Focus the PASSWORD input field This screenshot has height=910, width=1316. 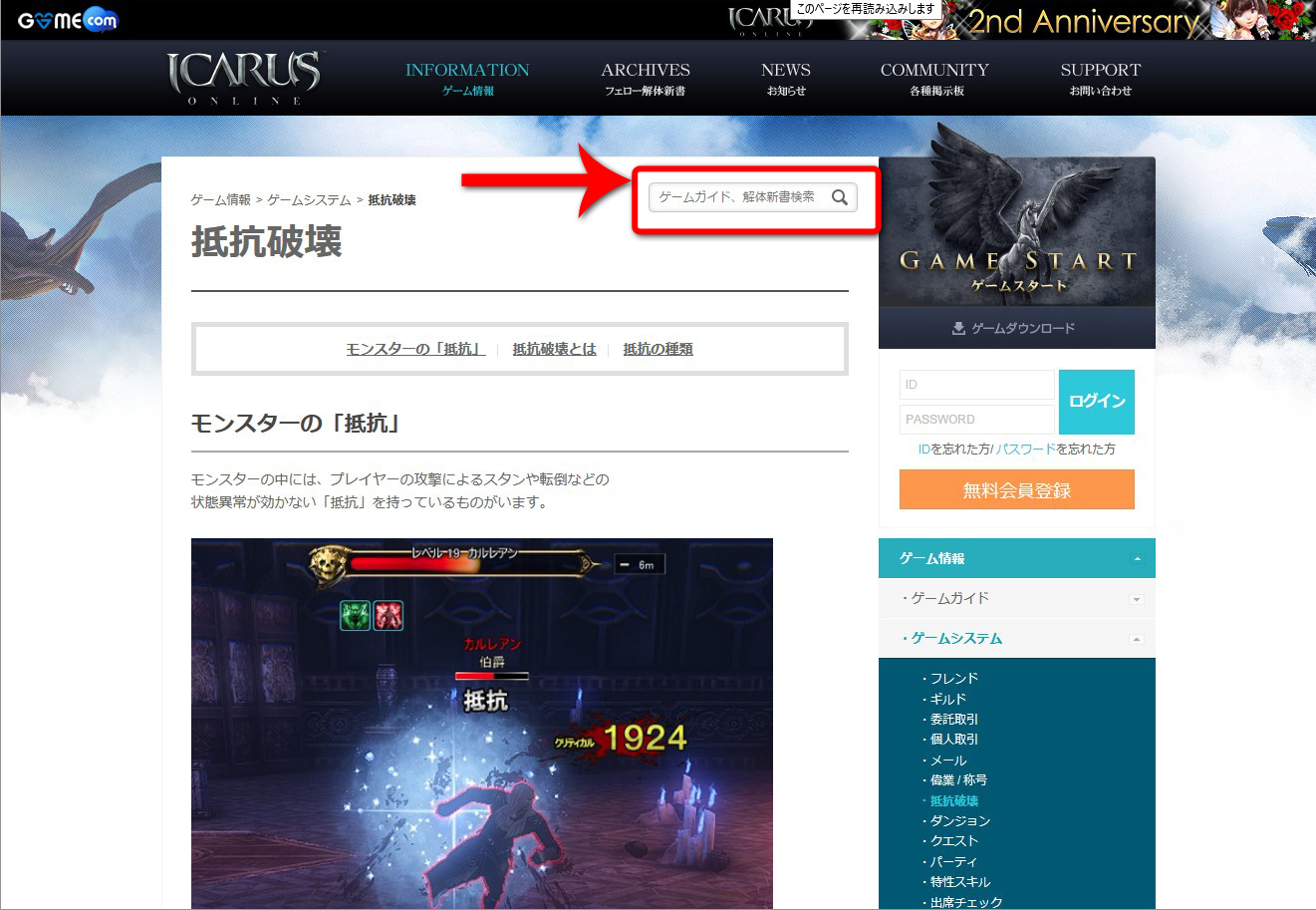coord(976,420)
